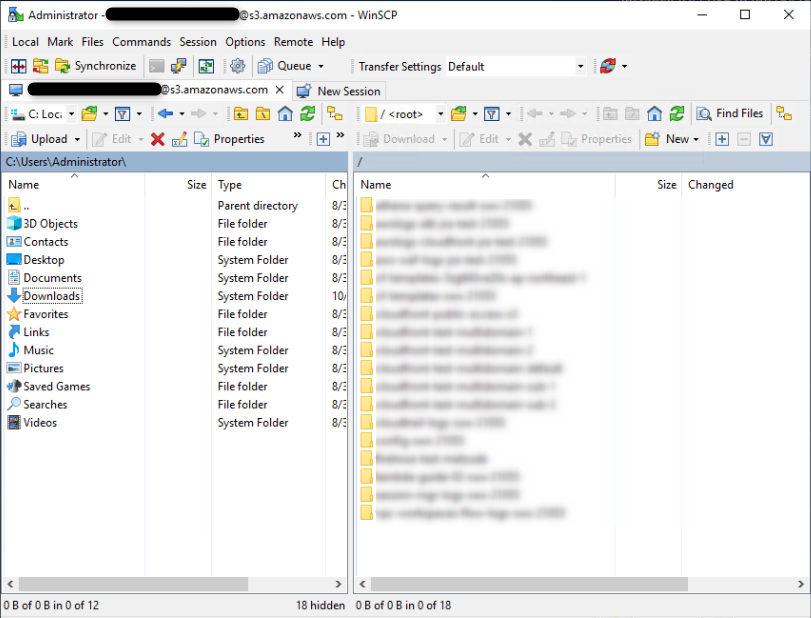Open the Remote menu
Viewport: 811px width, 618px height.
293,42
